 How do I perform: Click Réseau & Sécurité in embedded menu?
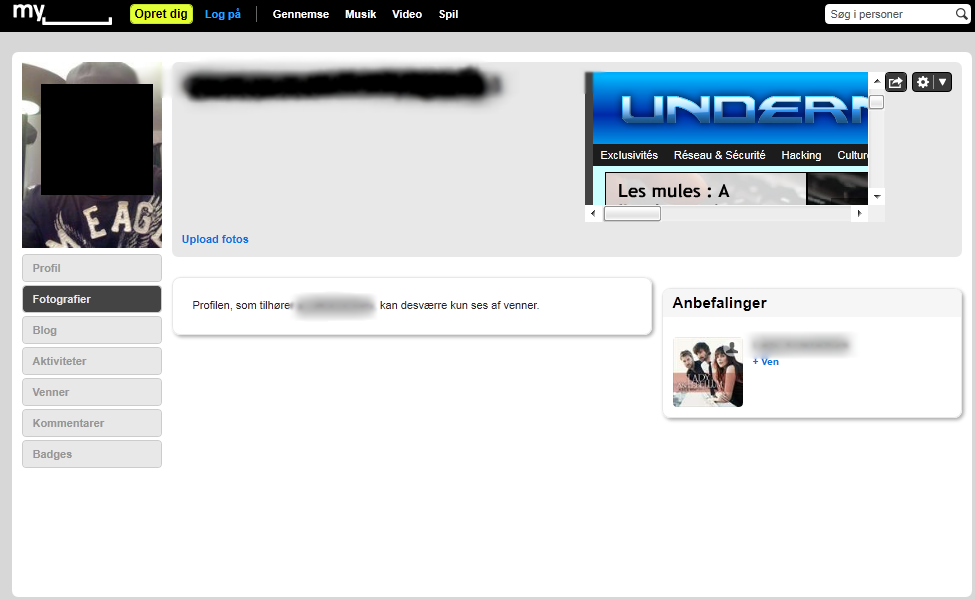[719, 155]
